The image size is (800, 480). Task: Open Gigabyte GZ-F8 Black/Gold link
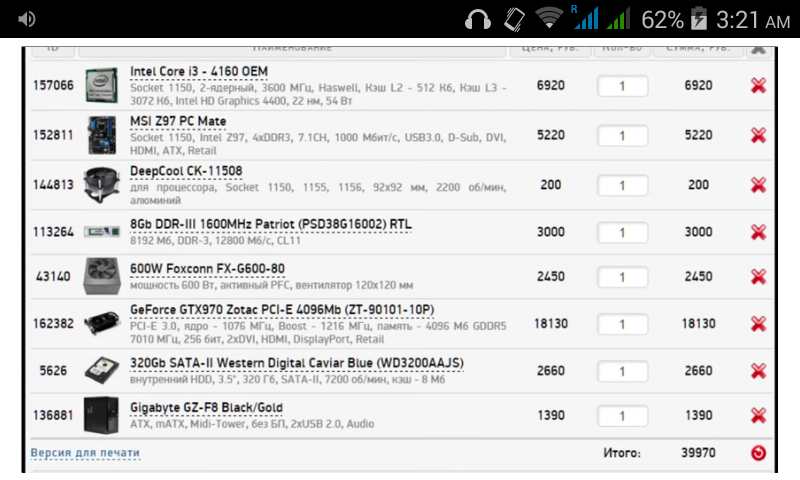click(206, 408)
